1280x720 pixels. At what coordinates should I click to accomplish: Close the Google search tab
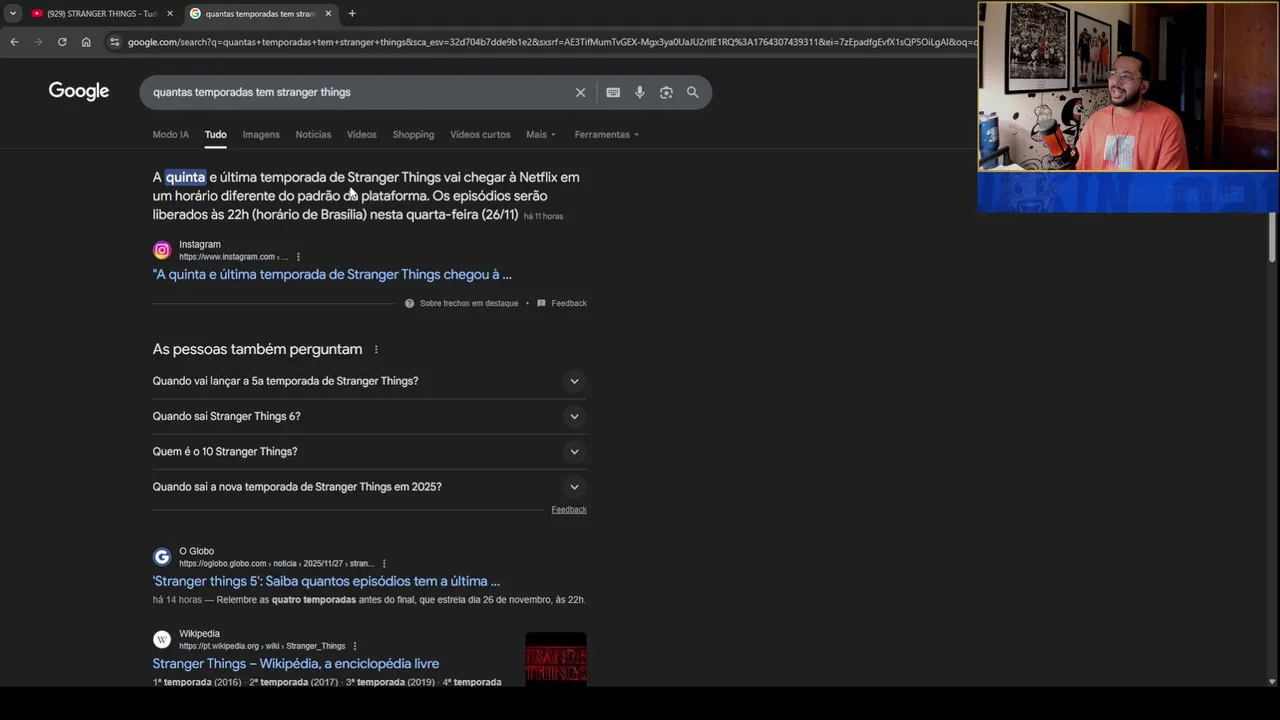pyautogui.click(x=328, y=13)
